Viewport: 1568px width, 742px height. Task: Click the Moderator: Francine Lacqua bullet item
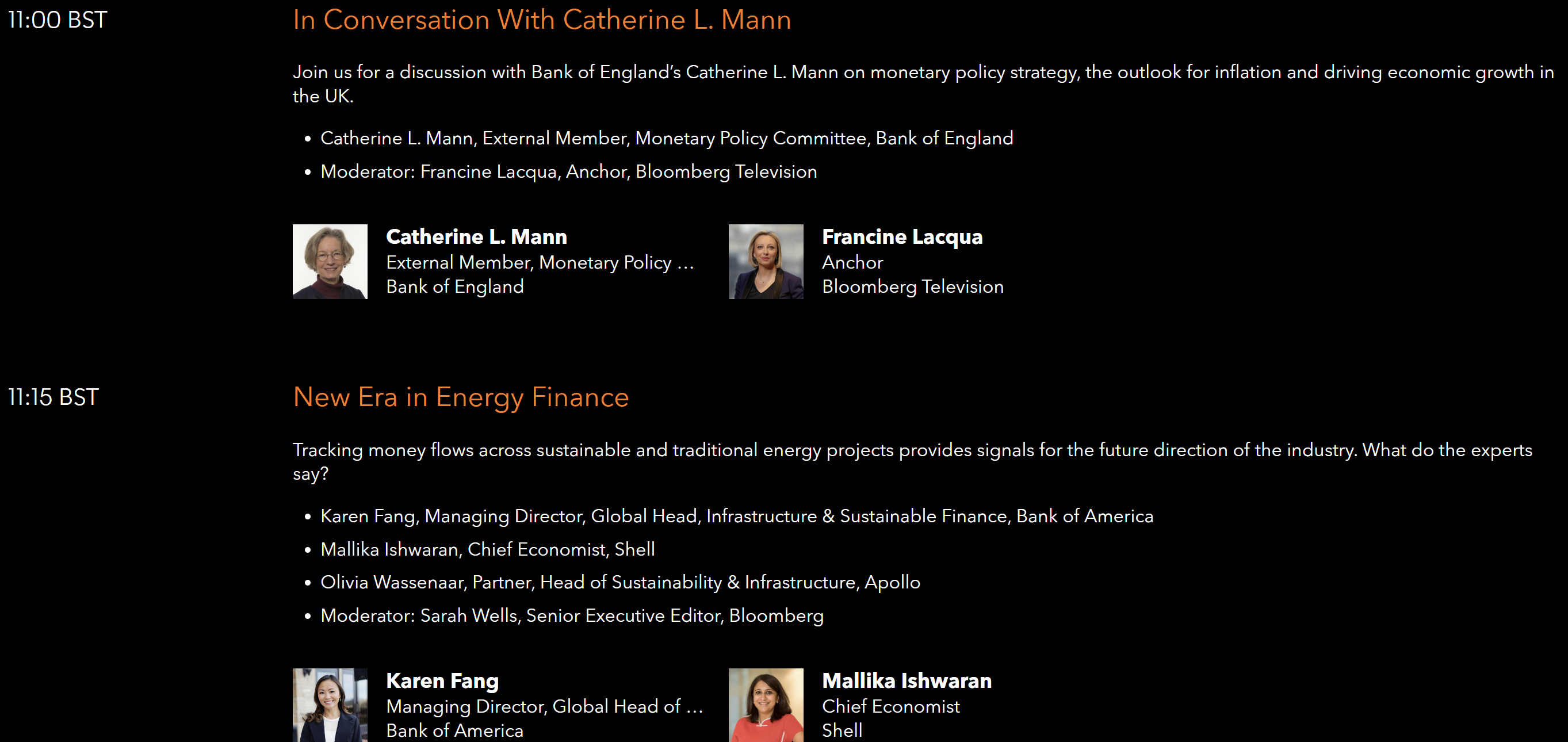coord(568,171)
